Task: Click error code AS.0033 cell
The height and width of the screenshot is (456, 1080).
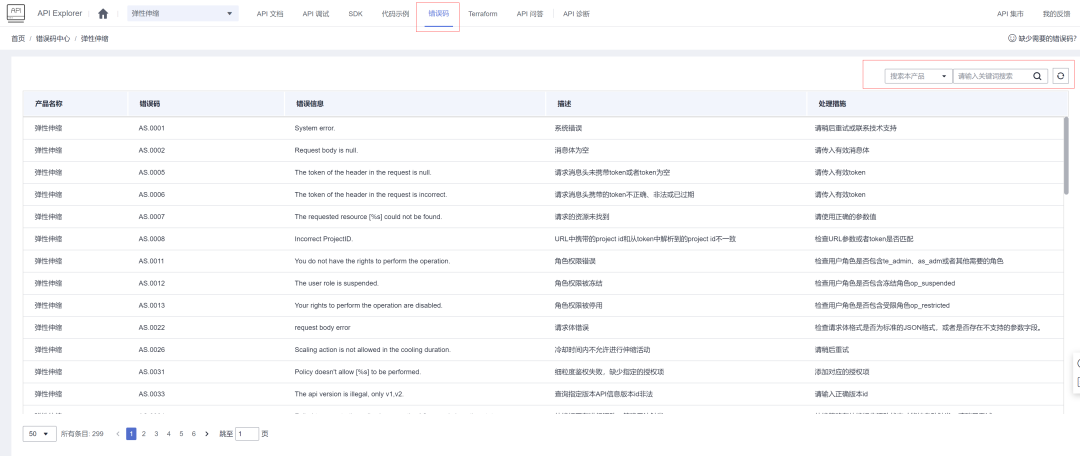Action: (x=152, y=394)
